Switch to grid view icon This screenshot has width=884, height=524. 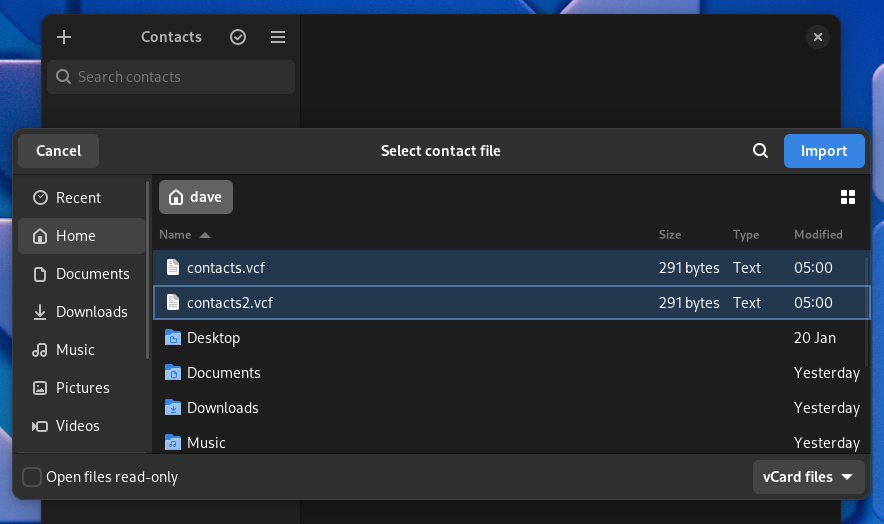(x=848, y=197)
